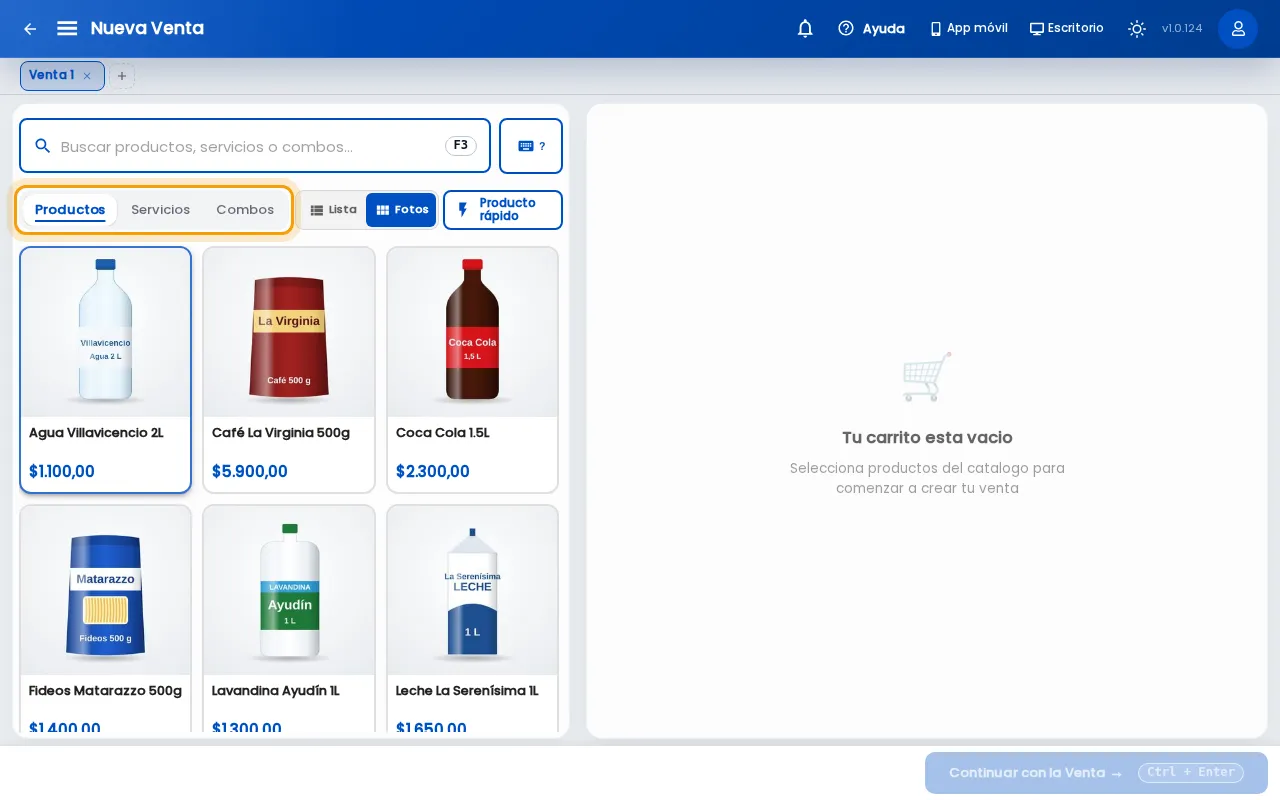This screenshot has width=1280, height=800.
Task: Switch to Escritorio mode
Action: coord(1067,29)
